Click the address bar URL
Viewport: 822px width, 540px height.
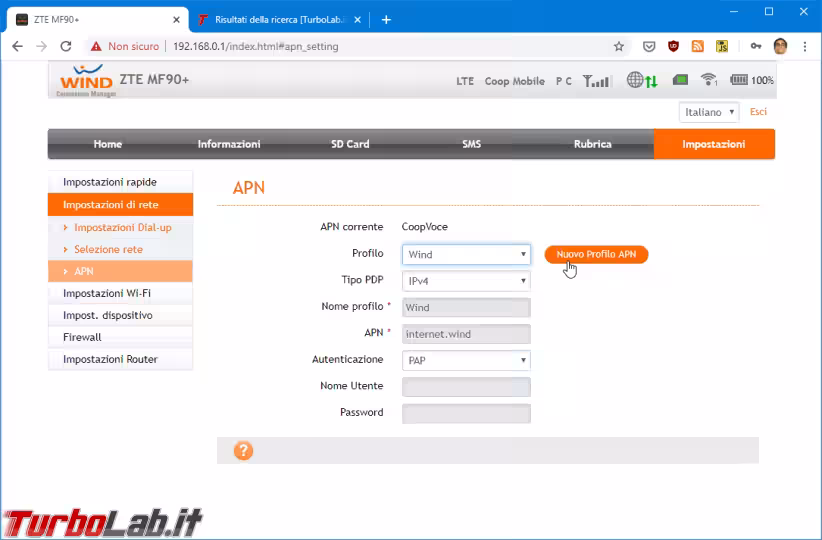tap(255, 46)
